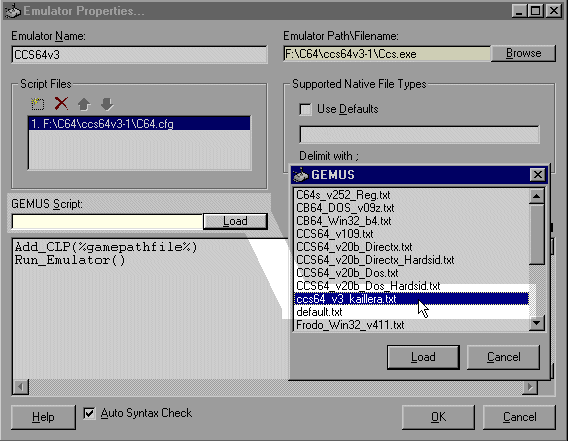Disable Auto Syntax Check checkbox
Viewport: 568px width, 441px height.
tap(89, 413)
